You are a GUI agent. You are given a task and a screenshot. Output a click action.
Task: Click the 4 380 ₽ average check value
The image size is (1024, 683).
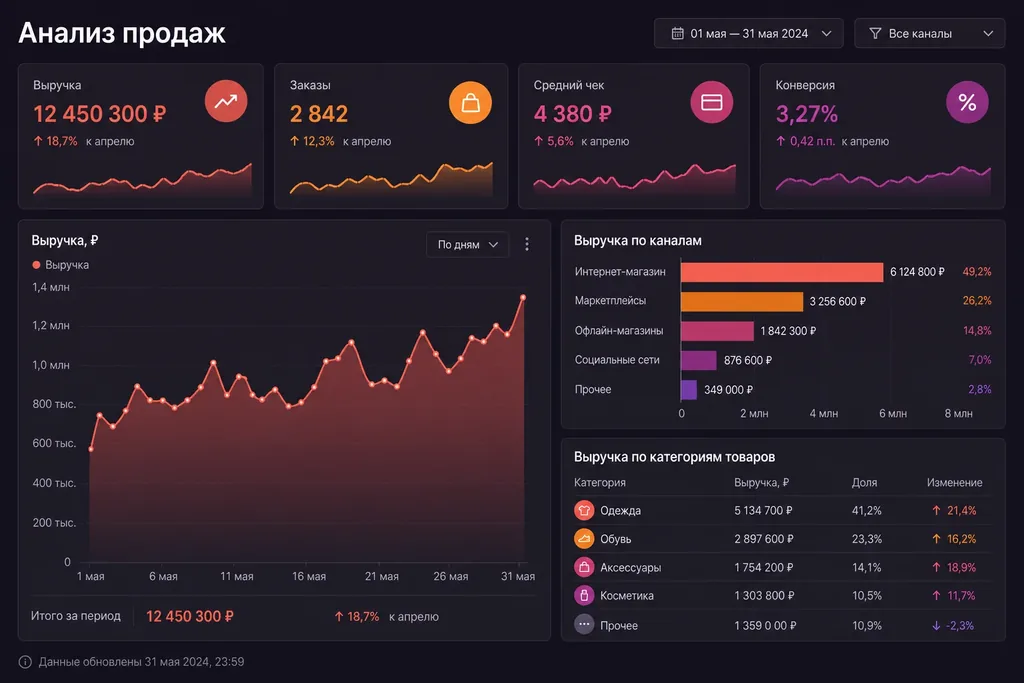click(572, 114)
